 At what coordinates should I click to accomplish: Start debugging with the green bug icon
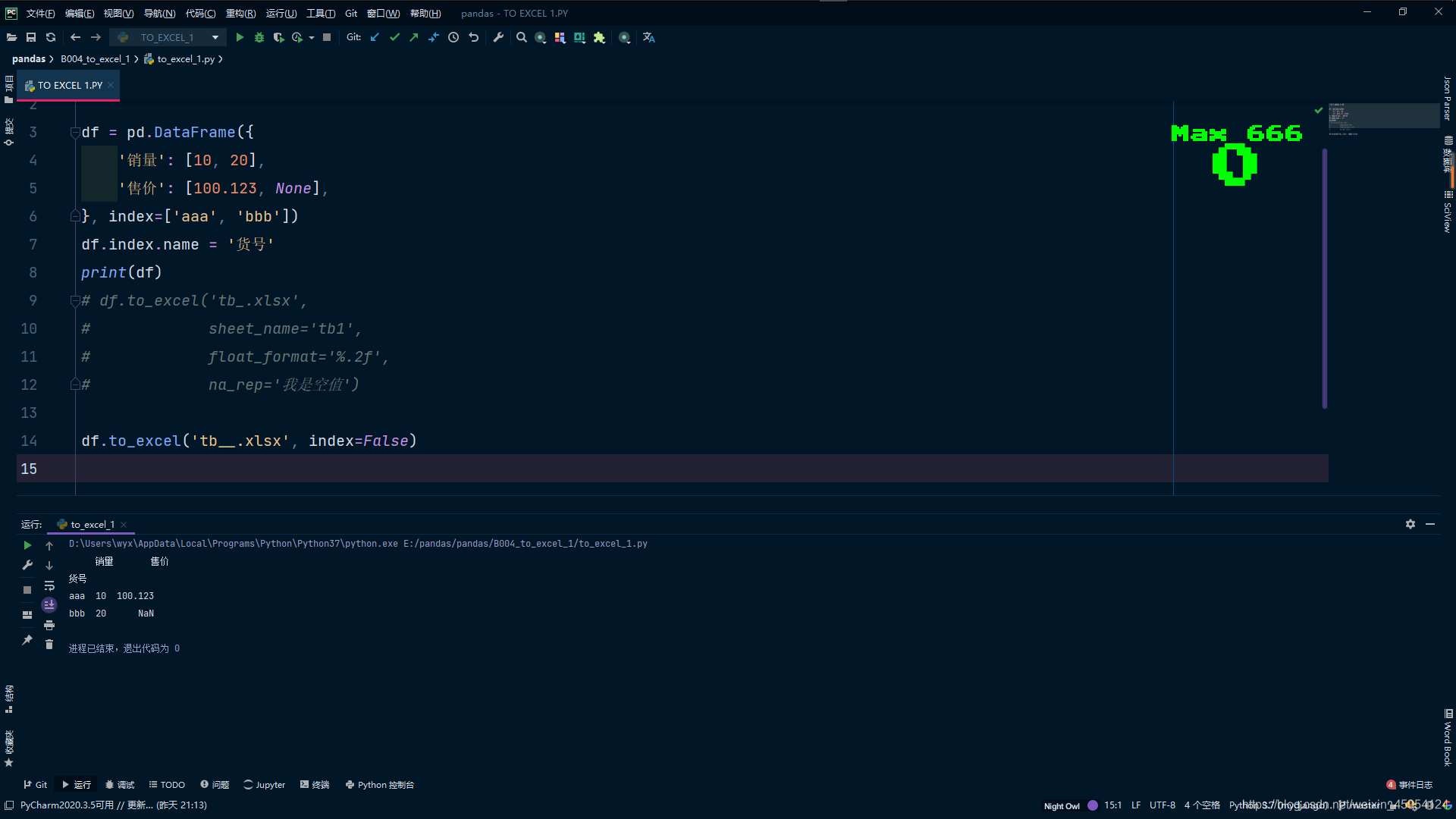click(x=259, y=37)
